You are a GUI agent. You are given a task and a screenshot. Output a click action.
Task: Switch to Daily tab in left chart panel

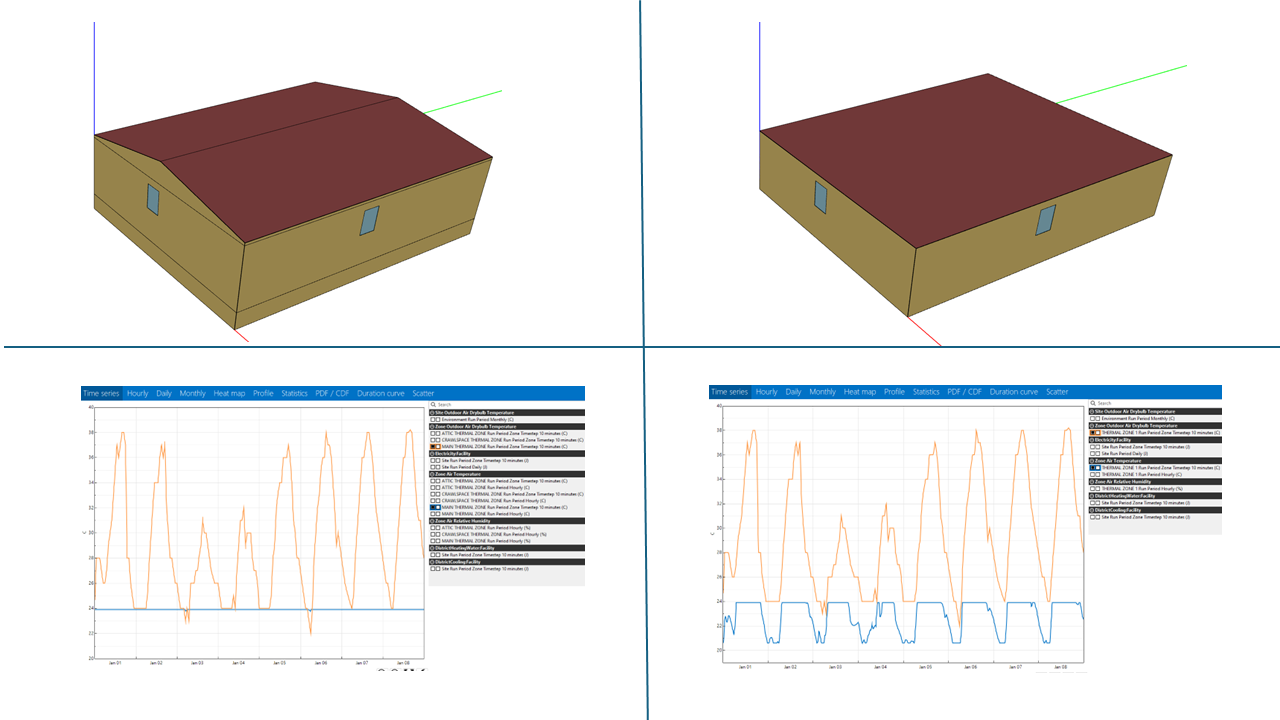pos(164,393)
